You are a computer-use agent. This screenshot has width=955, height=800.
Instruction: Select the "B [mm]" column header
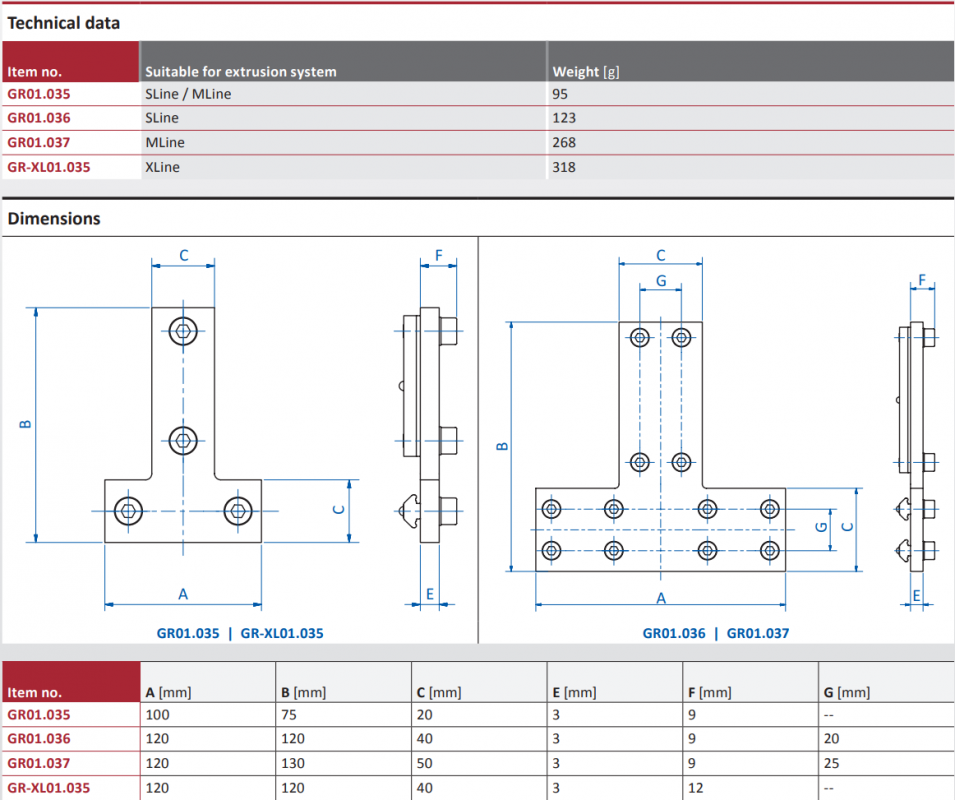(304, 692)
